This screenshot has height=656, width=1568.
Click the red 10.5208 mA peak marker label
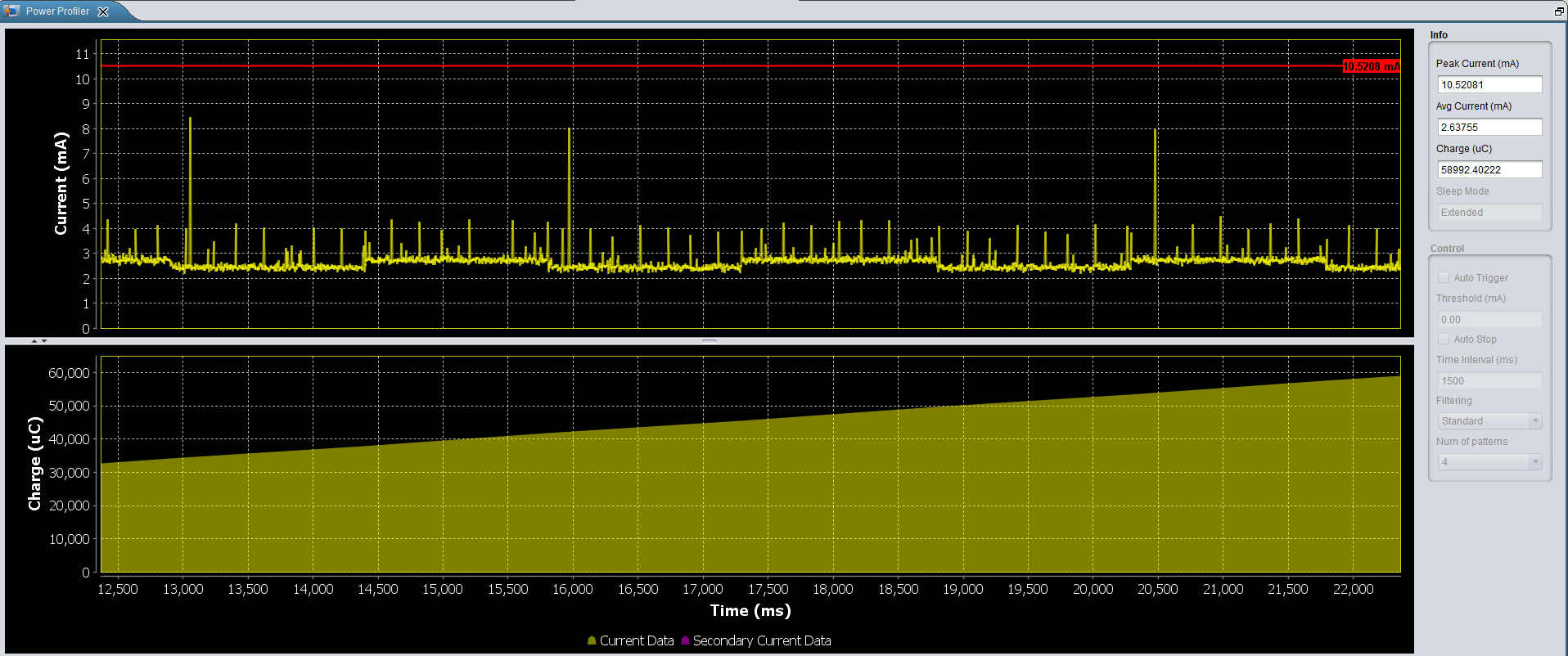[1371, 66]
